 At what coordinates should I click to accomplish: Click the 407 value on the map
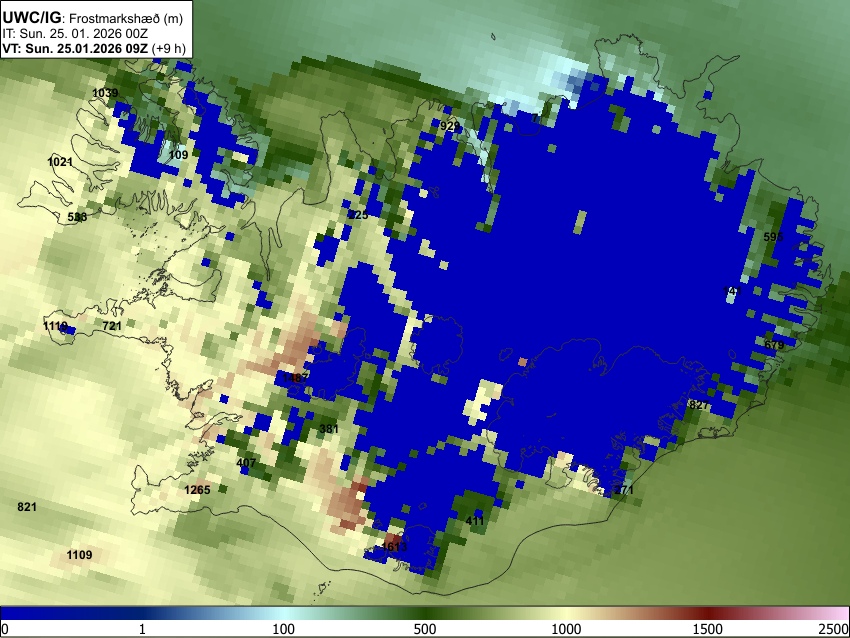[246, 462]
